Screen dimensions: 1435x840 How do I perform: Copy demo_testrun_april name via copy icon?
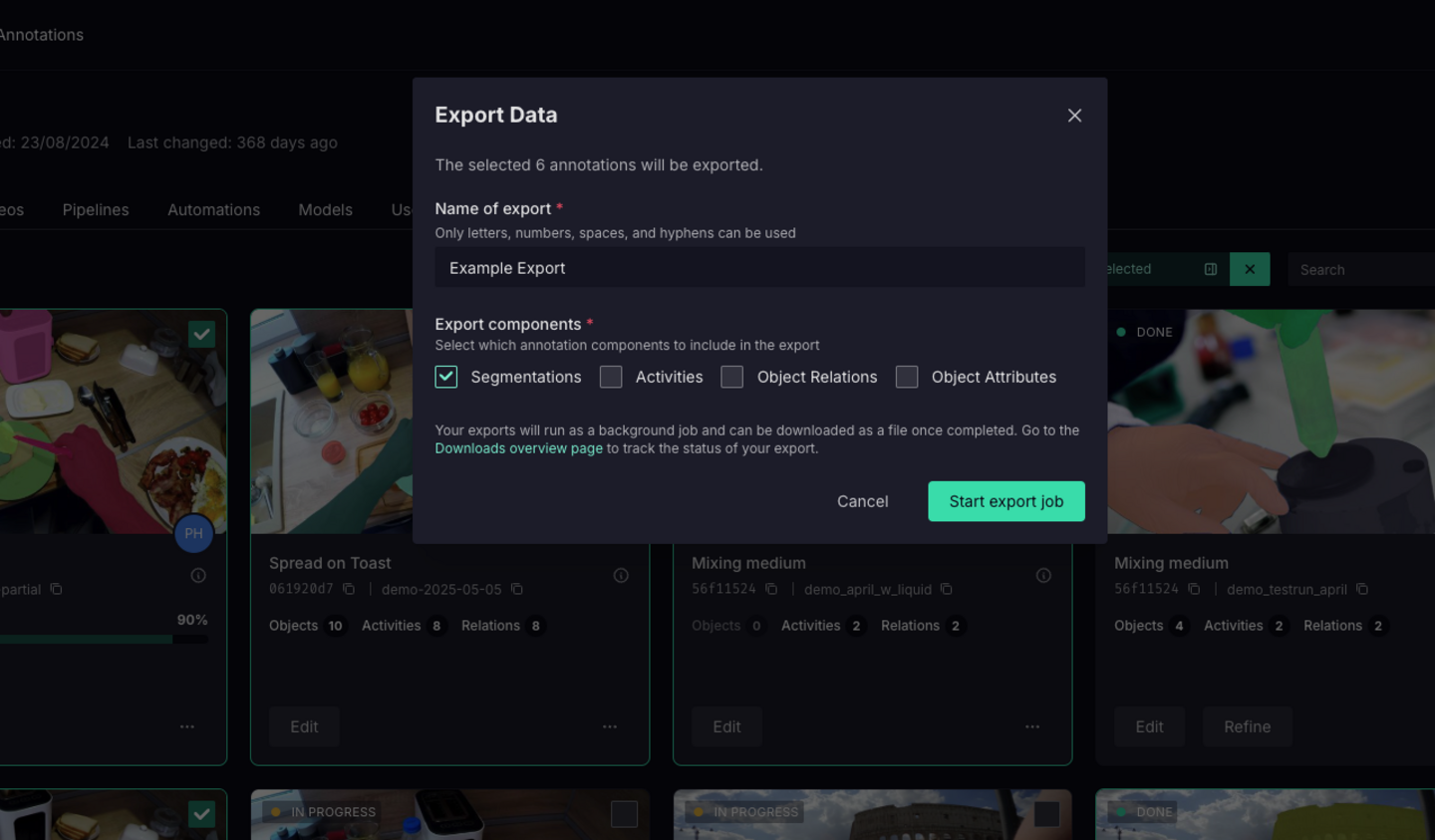tap(1362, 589)
